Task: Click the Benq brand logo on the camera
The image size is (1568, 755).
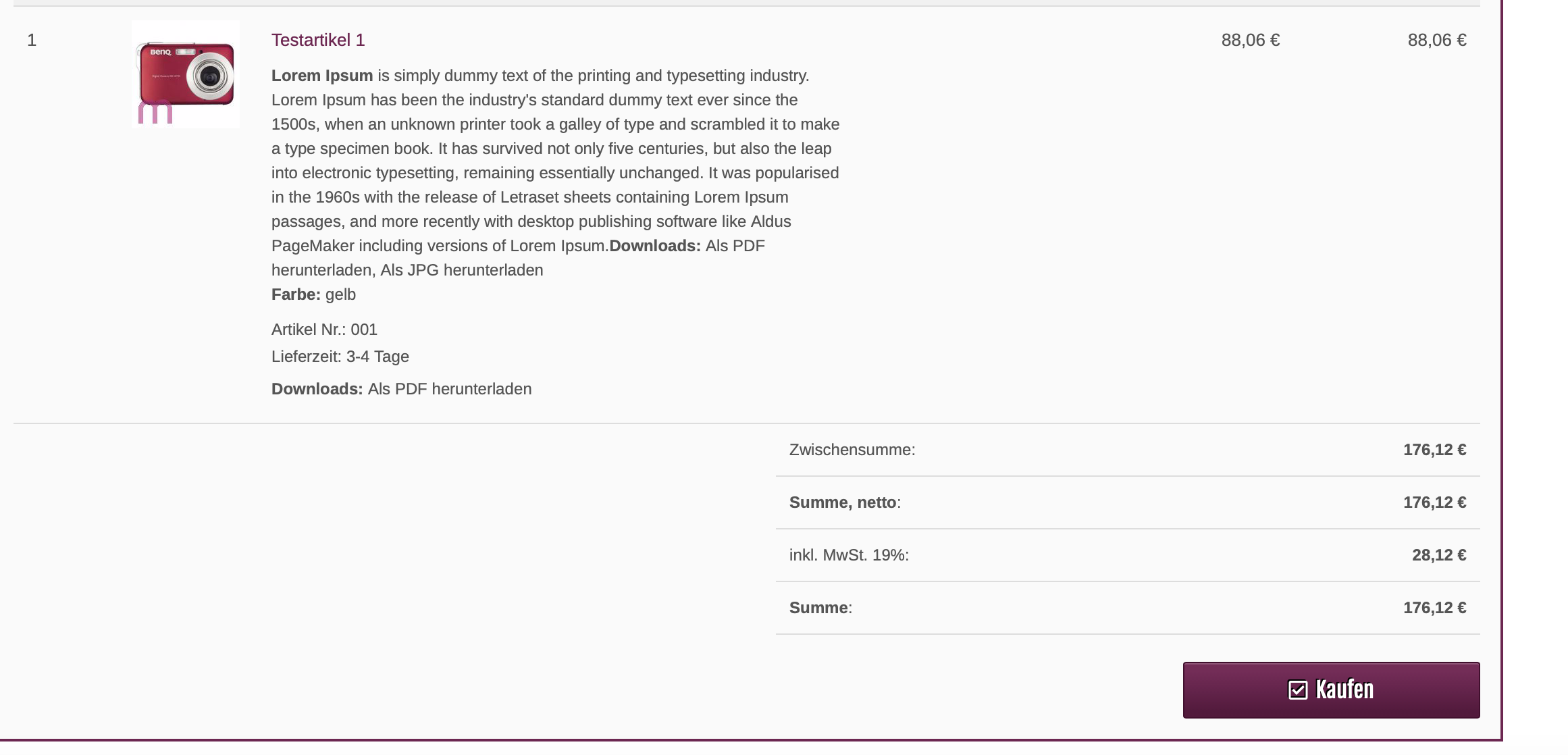Action: 160,52
